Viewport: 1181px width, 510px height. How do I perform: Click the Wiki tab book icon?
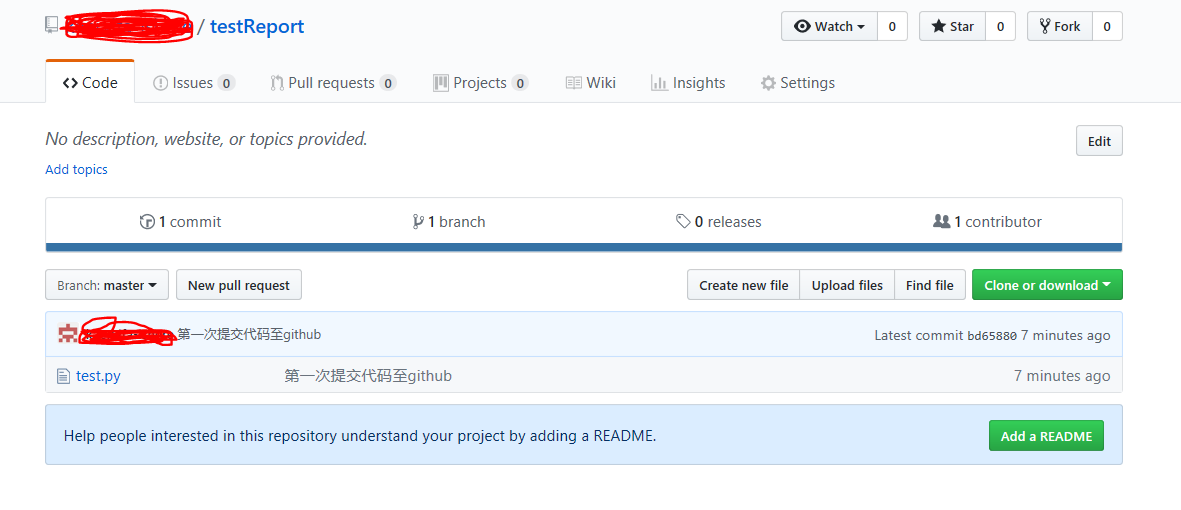tap(574, 83)
